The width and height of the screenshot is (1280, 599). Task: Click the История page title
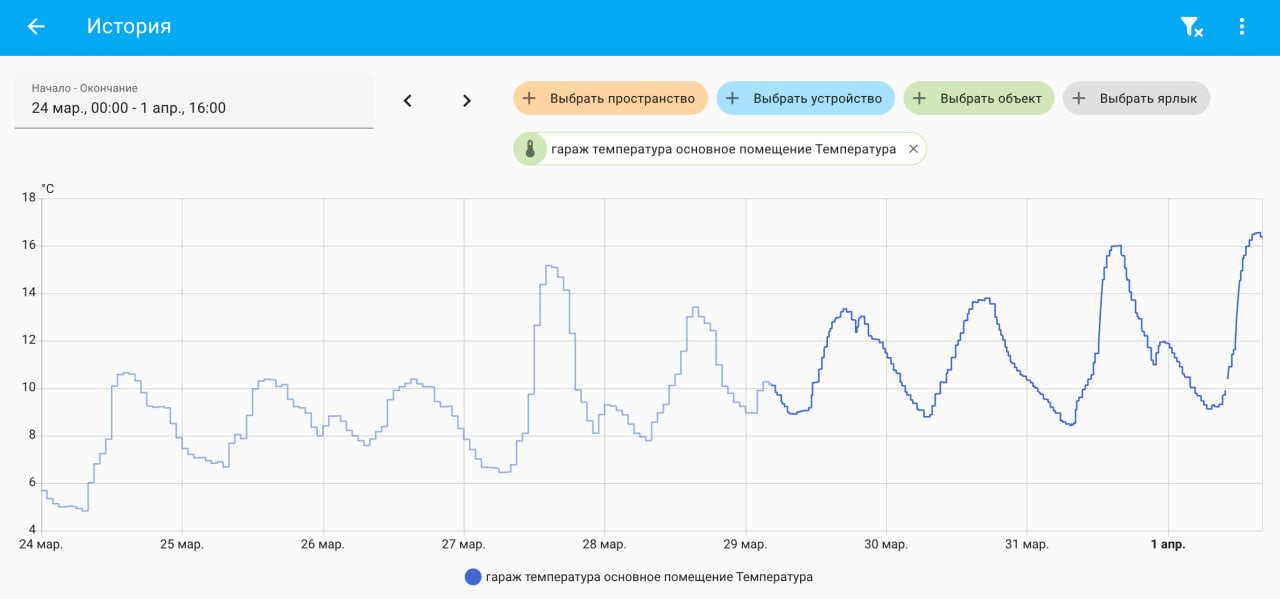point(129,27)
